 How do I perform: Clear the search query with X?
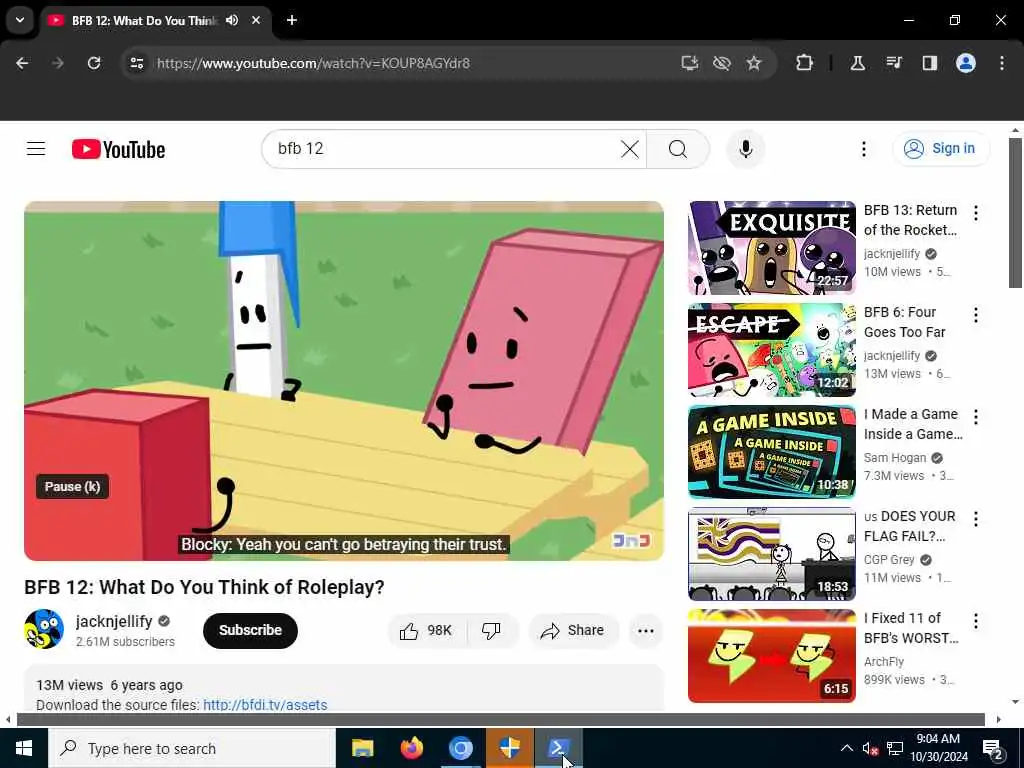(630, 149)
